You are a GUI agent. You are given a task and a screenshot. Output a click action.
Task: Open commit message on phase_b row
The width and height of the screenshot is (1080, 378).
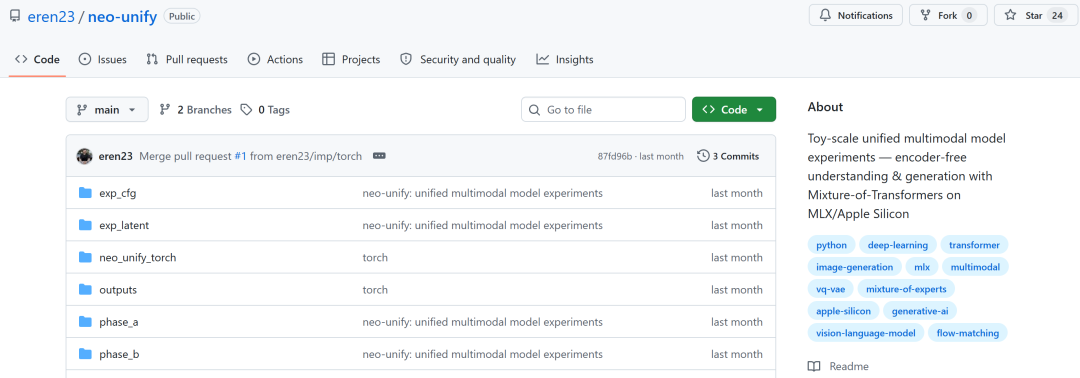tap(483, 354)
